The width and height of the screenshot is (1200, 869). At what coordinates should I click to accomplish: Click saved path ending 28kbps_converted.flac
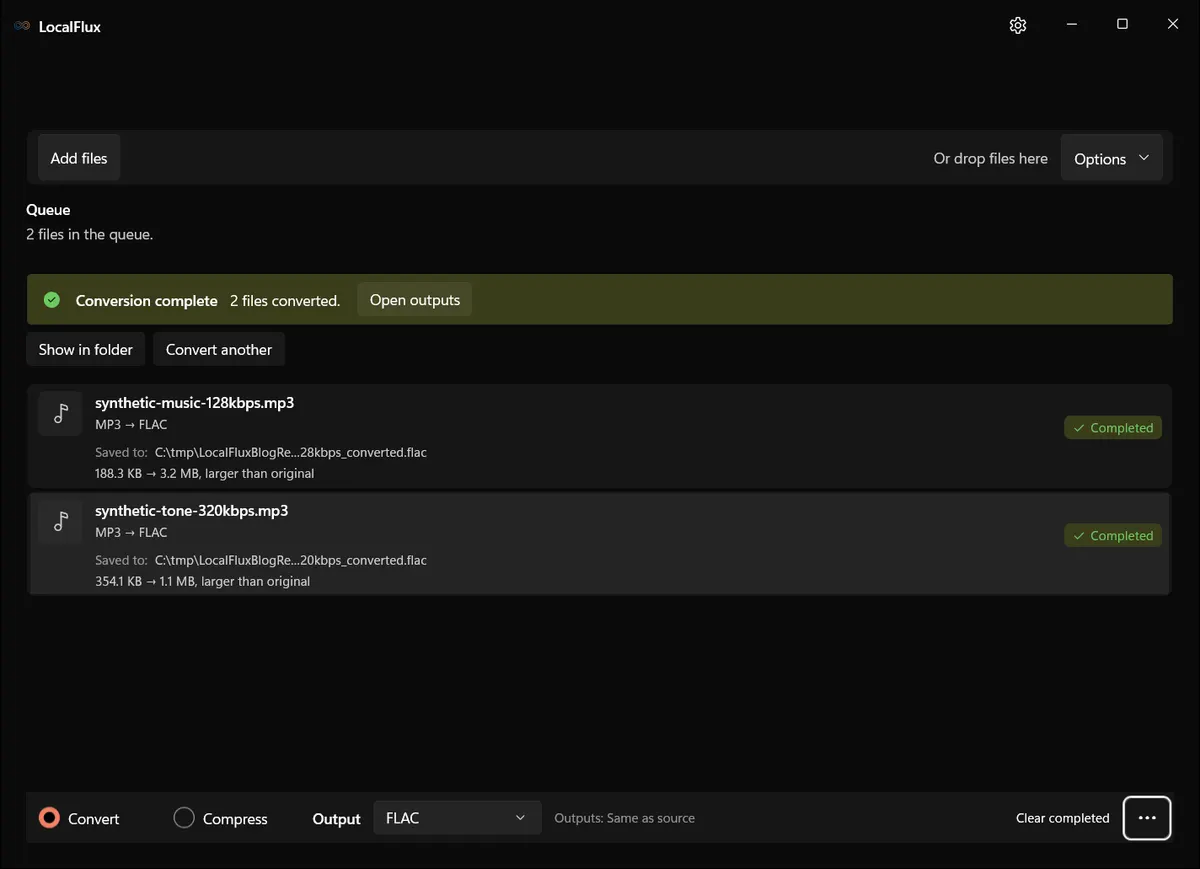291,453
